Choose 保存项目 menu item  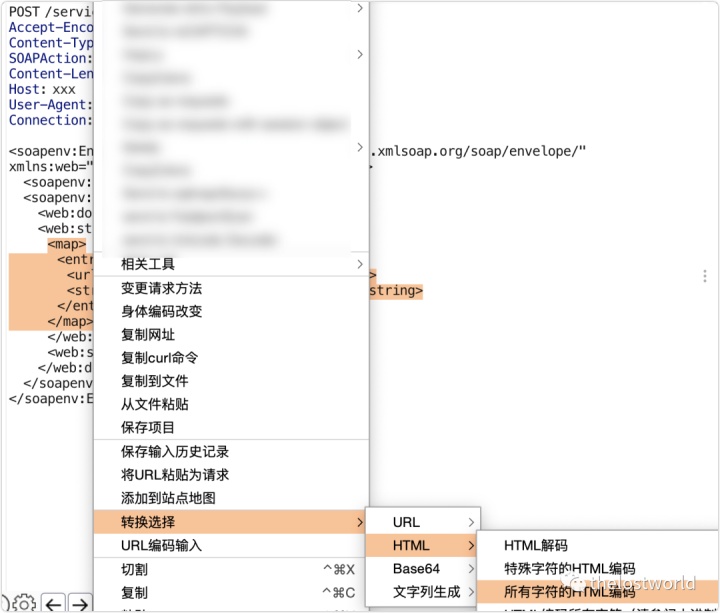(231, 427)
